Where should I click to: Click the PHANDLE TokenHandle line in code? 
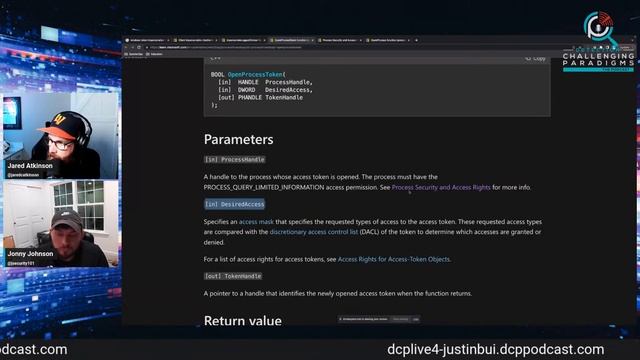(x=260, y=98)
